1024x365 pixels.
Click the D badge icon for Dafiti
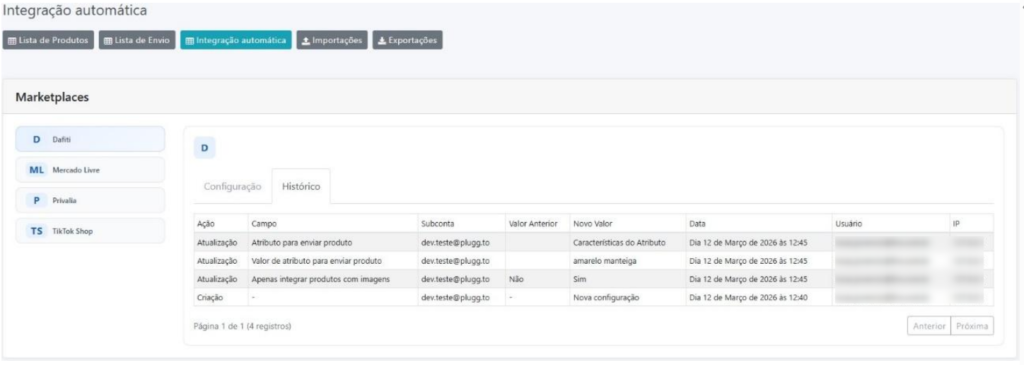[x=37, y=139]
